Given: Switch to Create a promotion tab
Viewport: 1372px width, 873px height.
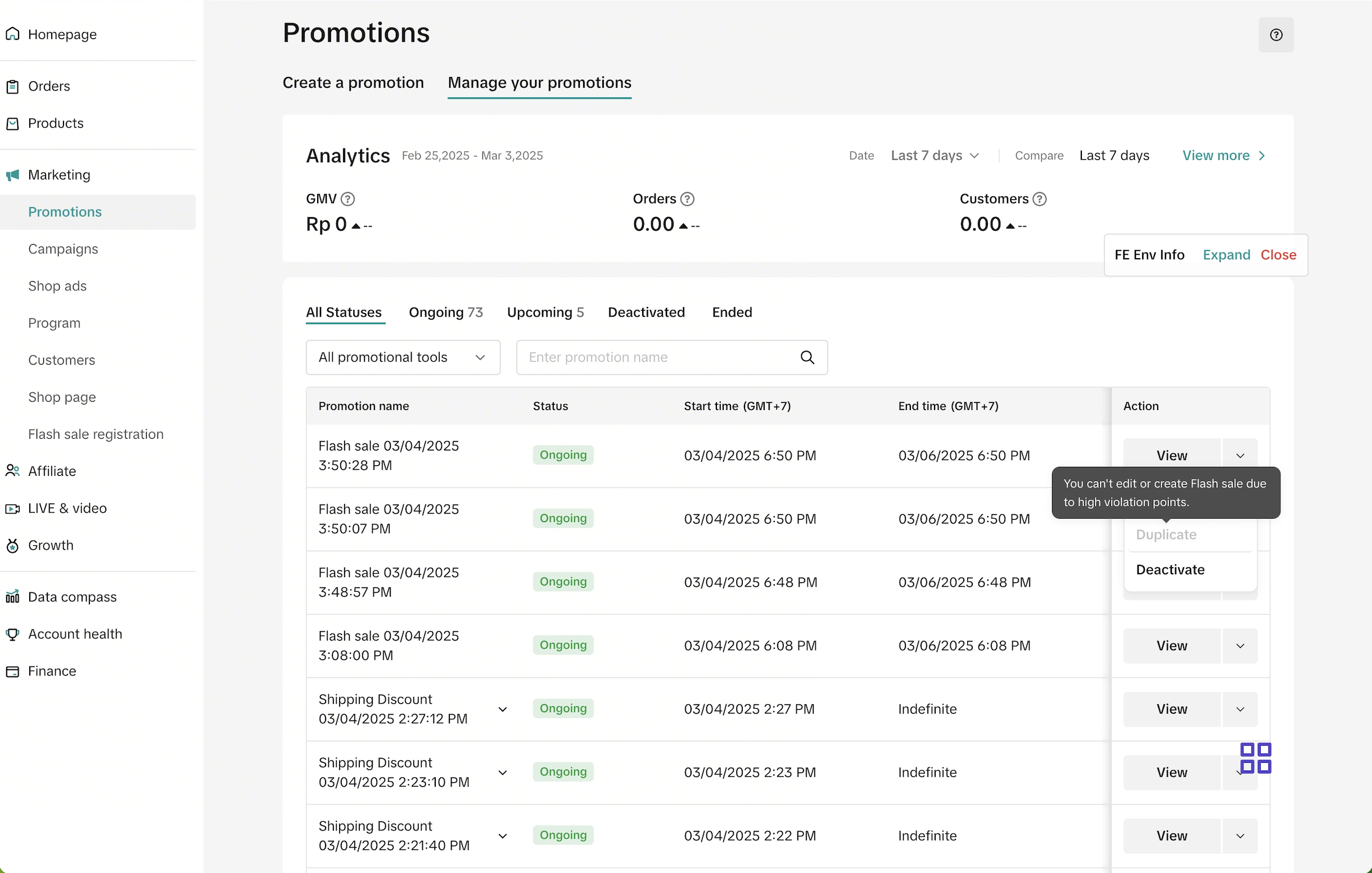Looking at the screenshot, I should (353, 83).
